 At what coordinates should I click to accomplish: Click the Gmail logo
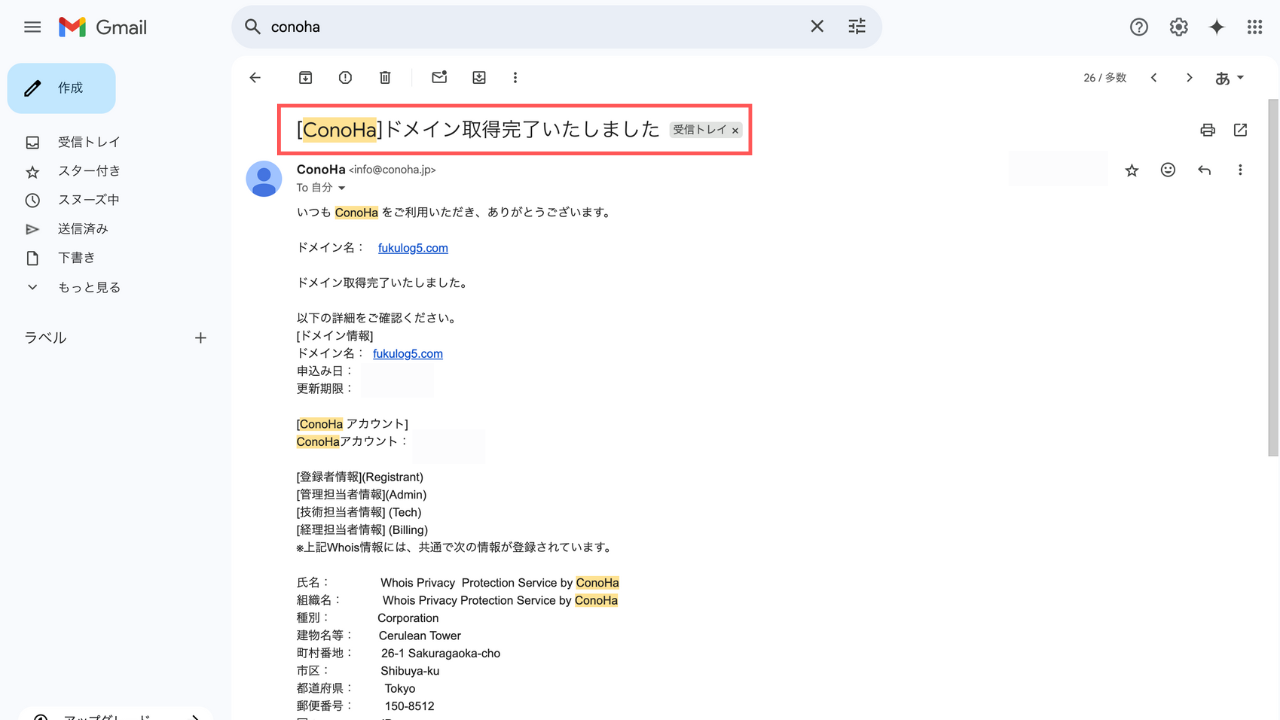point(103,27)
